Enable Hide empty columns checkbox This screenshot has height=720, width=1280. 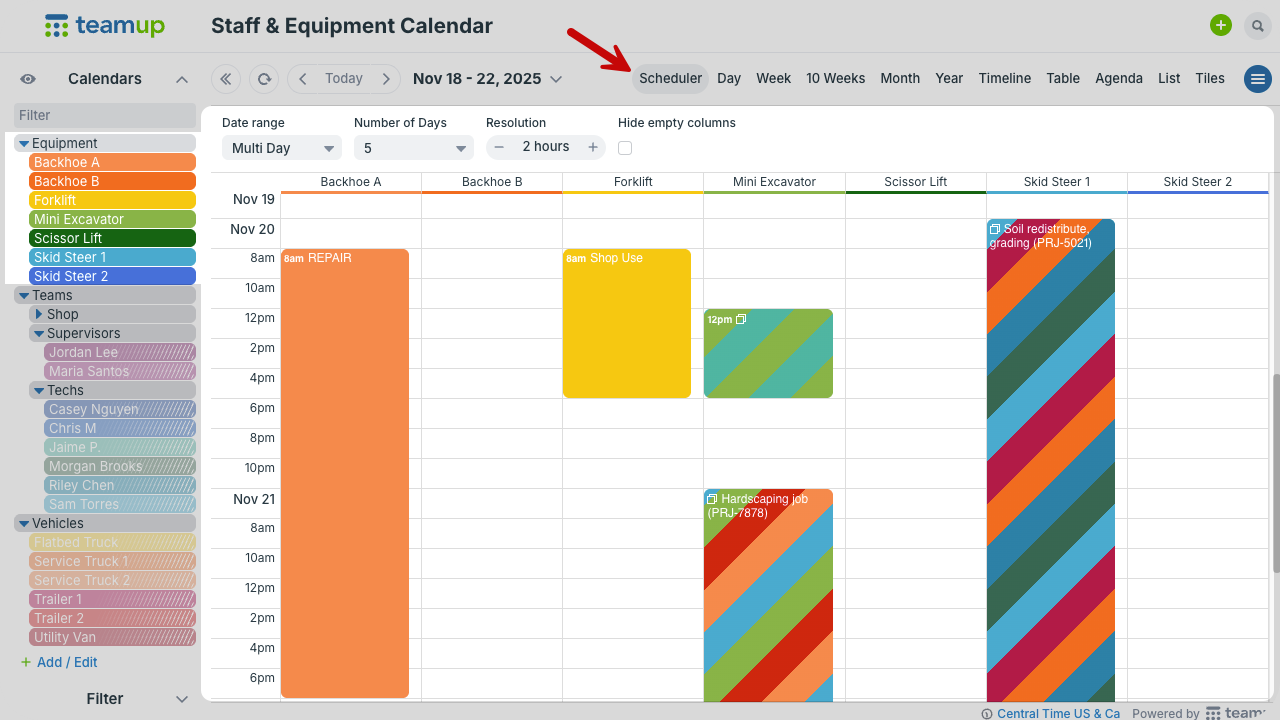click(625, 148)
